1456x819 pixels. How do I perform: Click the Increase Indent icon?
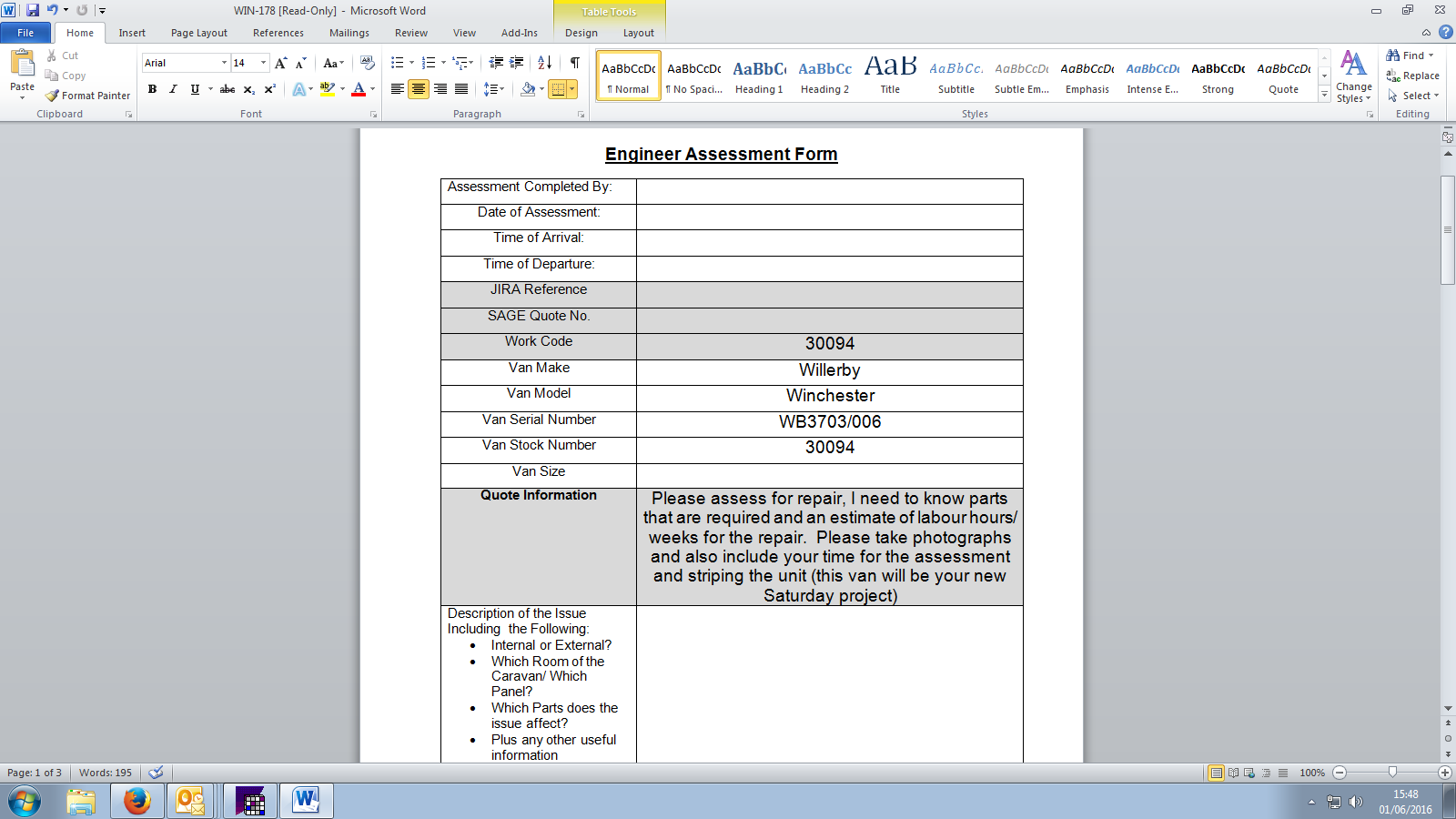pos(516,63)
